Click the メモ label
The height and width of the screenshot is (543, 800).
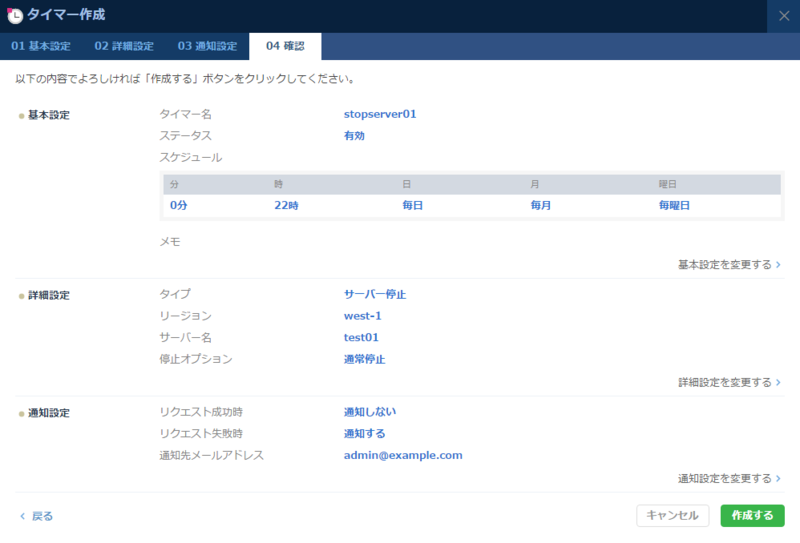pyautogui.click(x=170, y=241)
